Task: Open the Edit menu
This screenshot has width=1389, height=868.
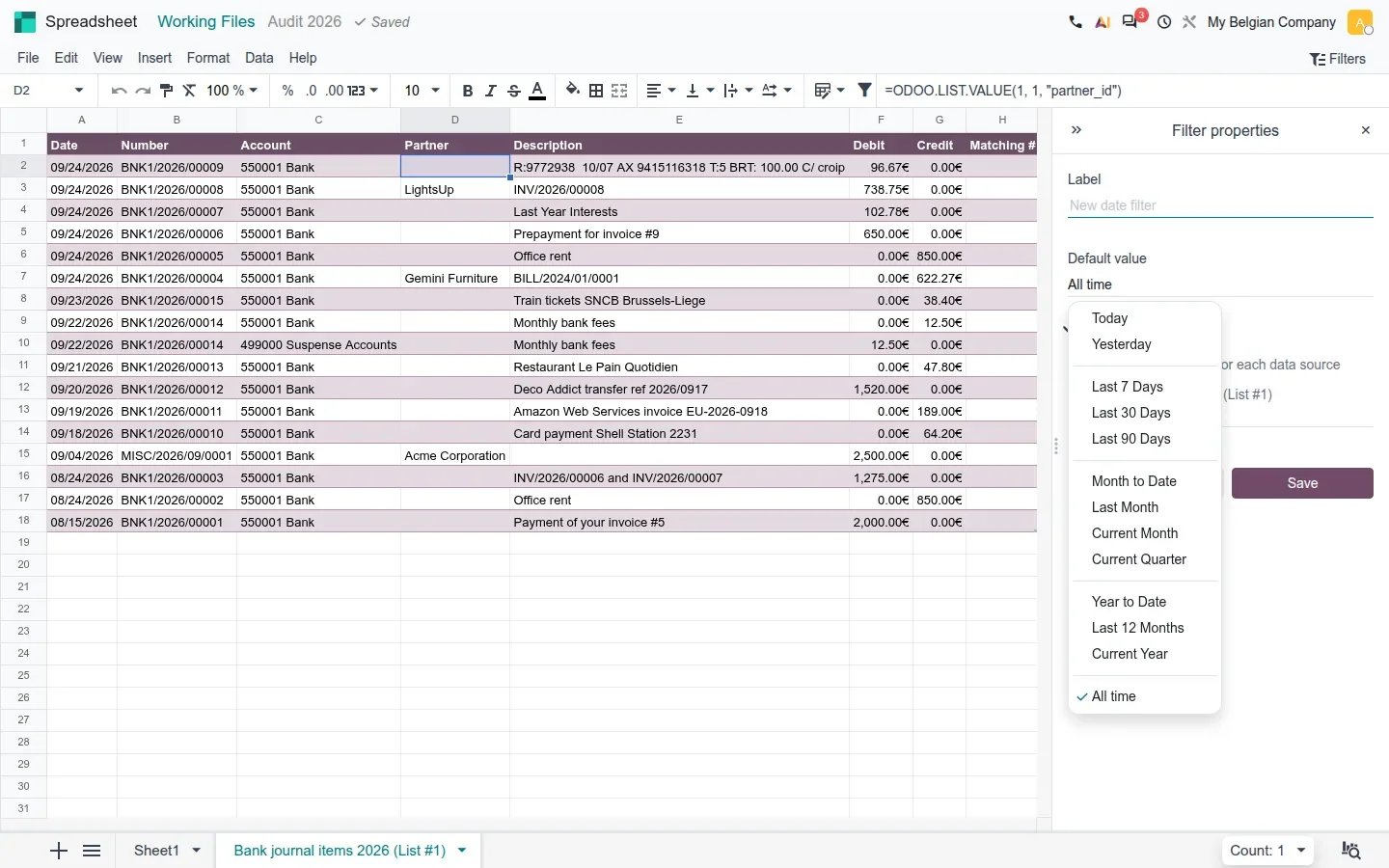Action: pos(67,58)
